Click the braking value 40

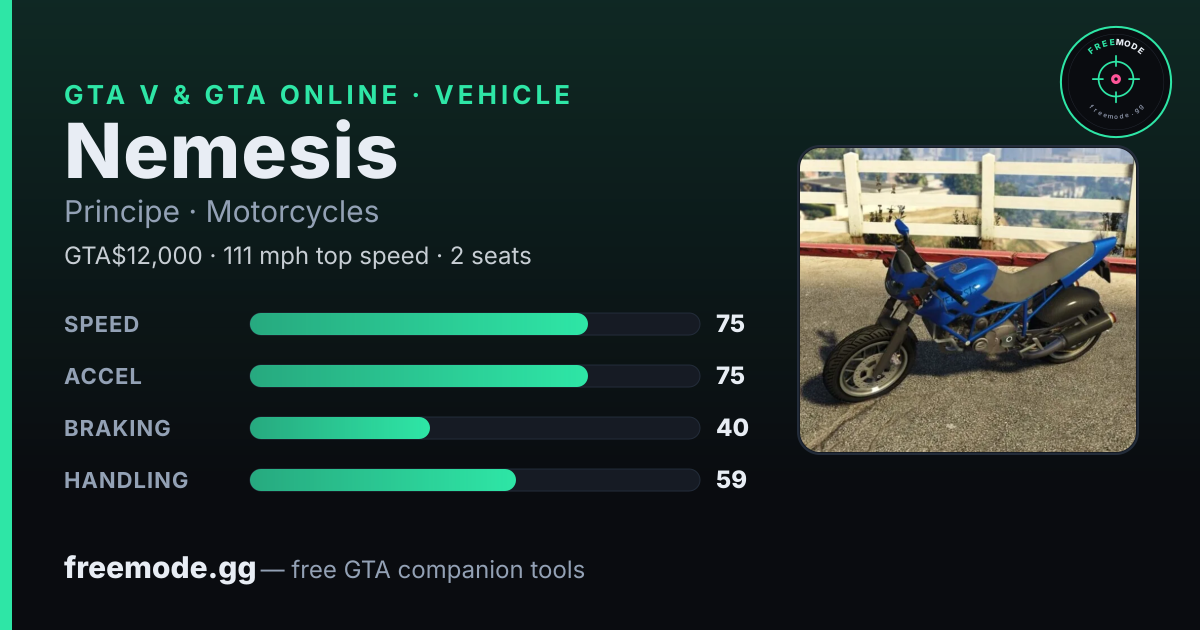click(x=732, y=428)
